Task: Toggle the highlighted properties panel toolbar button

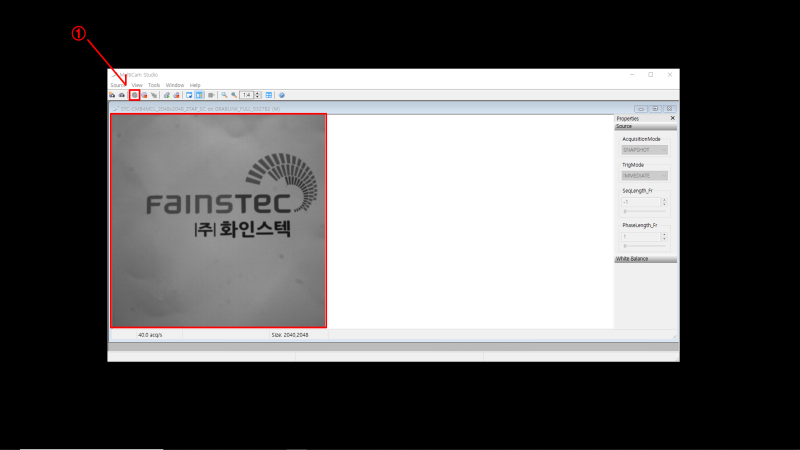Action: (199, 95)
